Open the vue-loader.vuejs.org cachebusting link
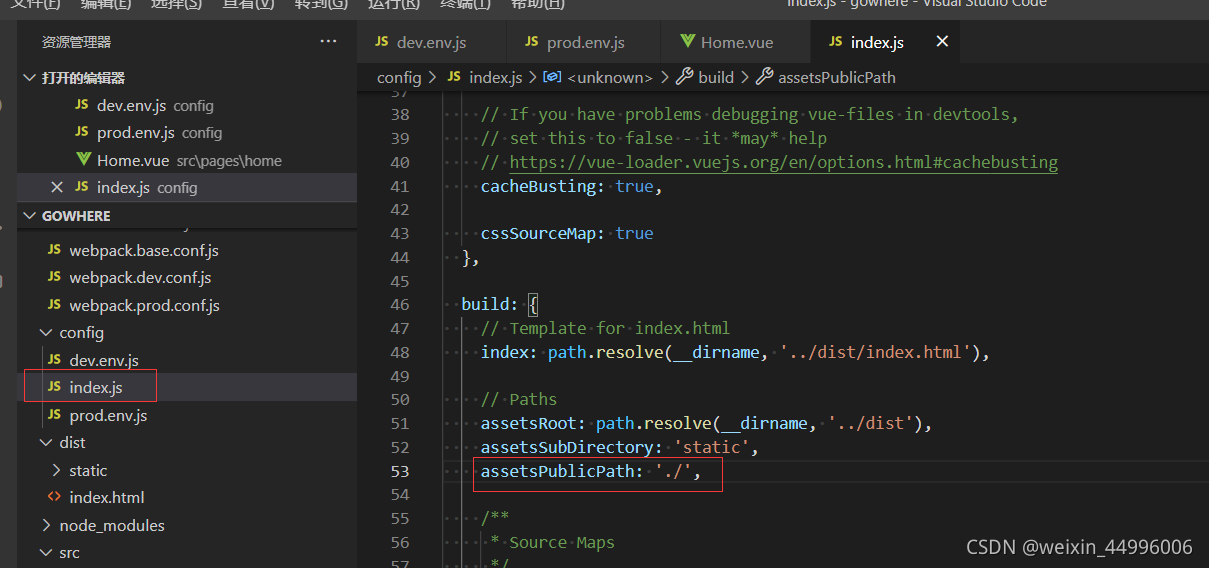This screenshot has height=568, width=1209. click(x=783, y=162)
